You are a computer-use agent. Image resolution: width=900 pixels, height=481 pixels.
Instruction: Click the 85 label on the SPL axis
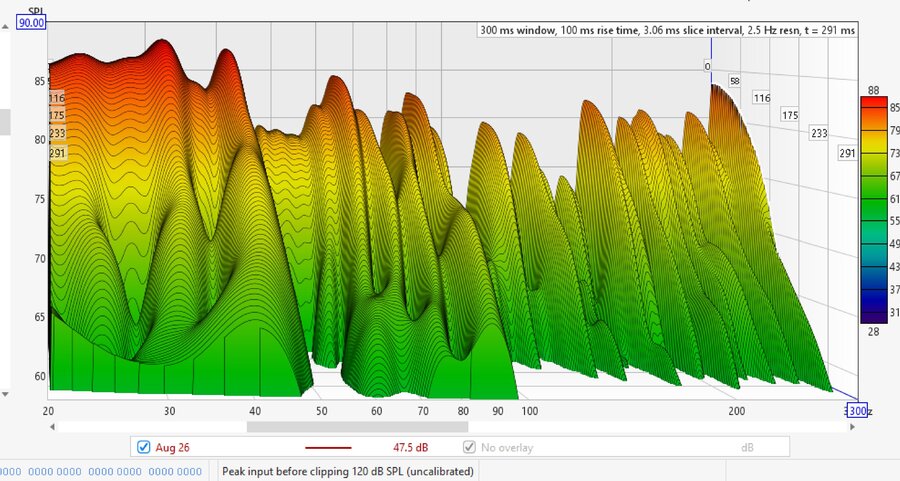(39, 82)
